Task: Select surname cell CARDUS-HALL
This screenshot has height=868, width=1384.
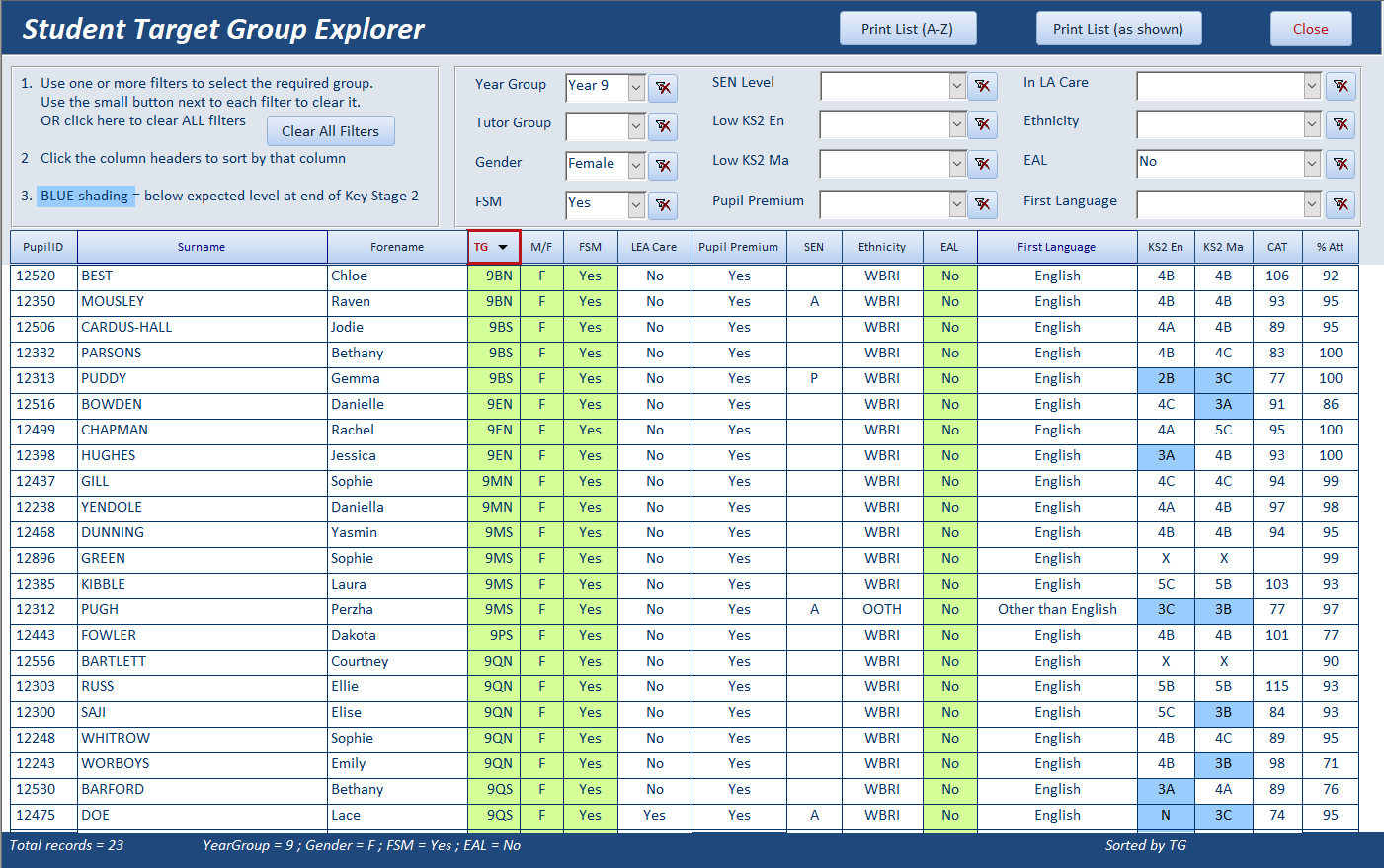Action: click(202, 327)
